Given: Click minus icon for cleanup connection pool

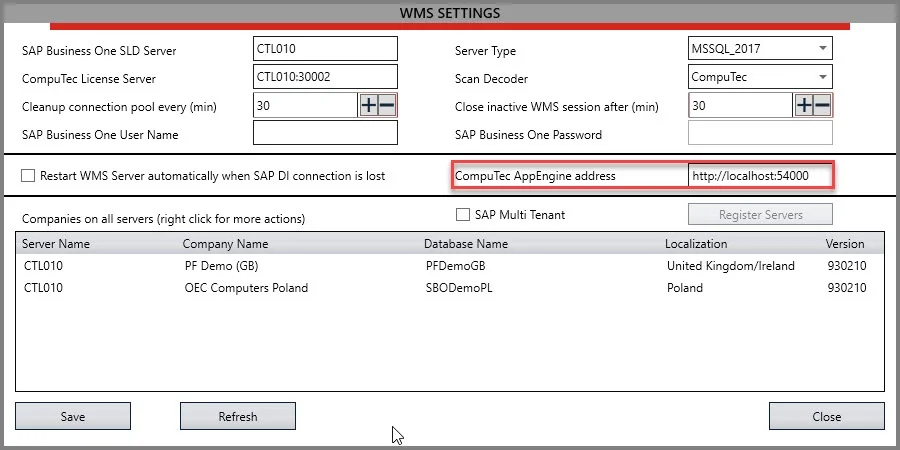Looking at the screenshot, I should click(387, 105).
